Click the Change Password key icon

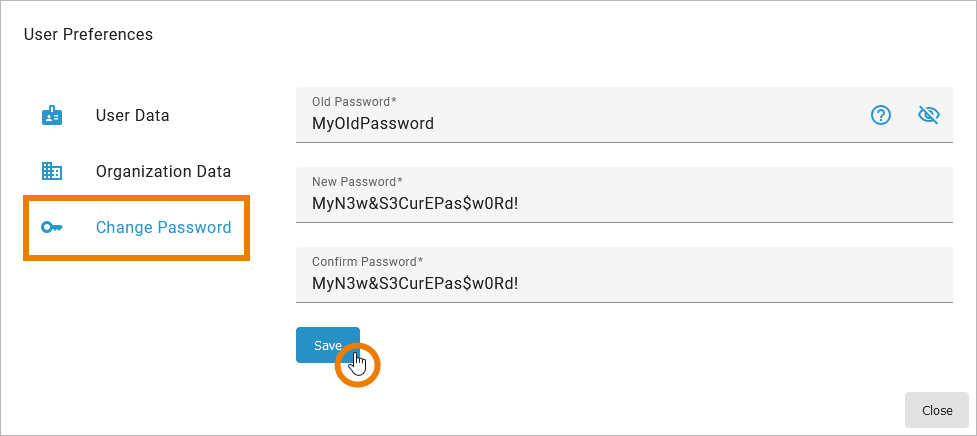tap(52, 228)
